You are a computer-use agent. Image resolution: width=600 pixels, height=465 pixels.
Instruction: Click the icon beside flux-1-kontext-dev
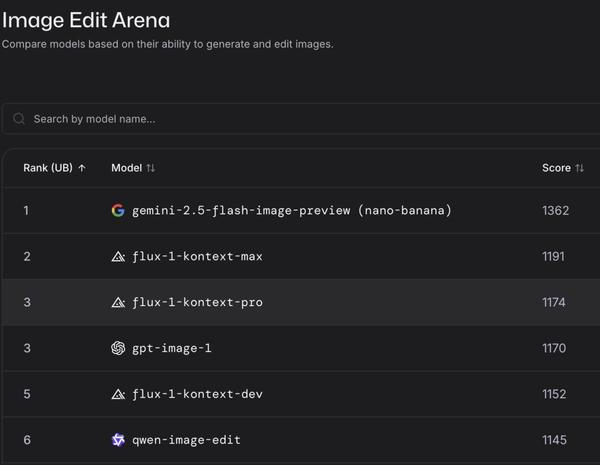[x=118, y=395]
